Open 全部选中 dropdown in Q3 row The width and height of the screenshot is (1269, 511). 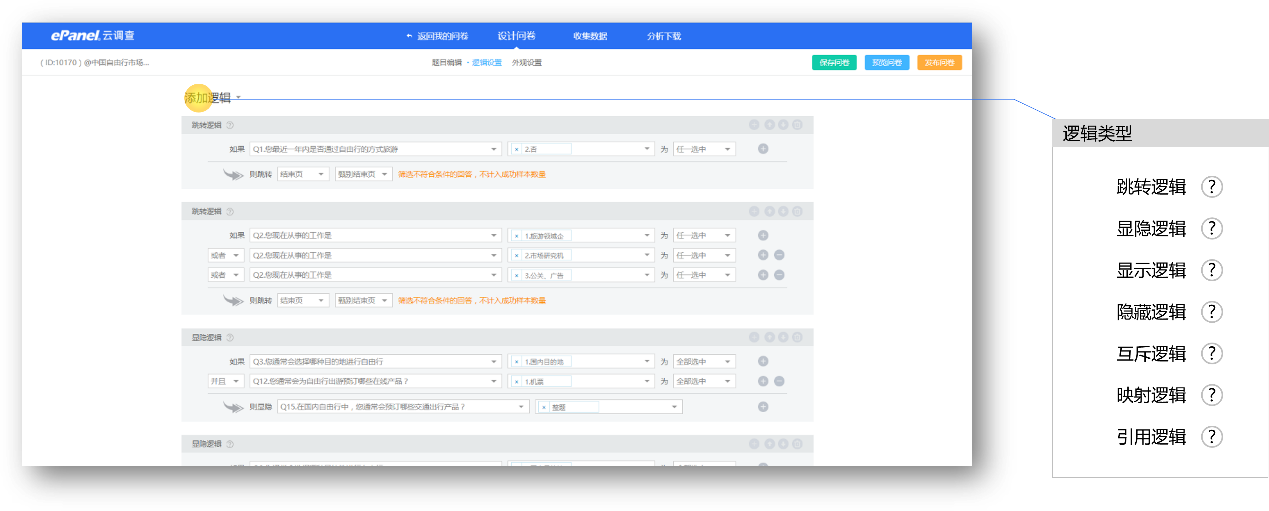(704, 361)
